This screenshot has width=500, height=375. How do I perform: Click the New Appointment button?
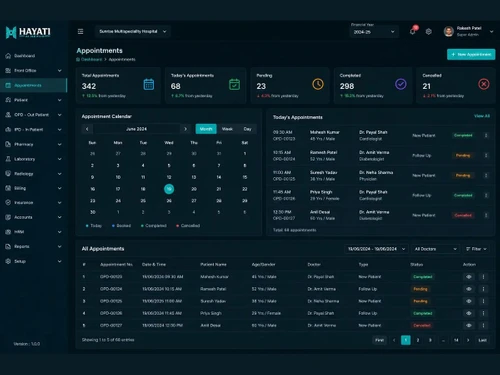(471, 54)
